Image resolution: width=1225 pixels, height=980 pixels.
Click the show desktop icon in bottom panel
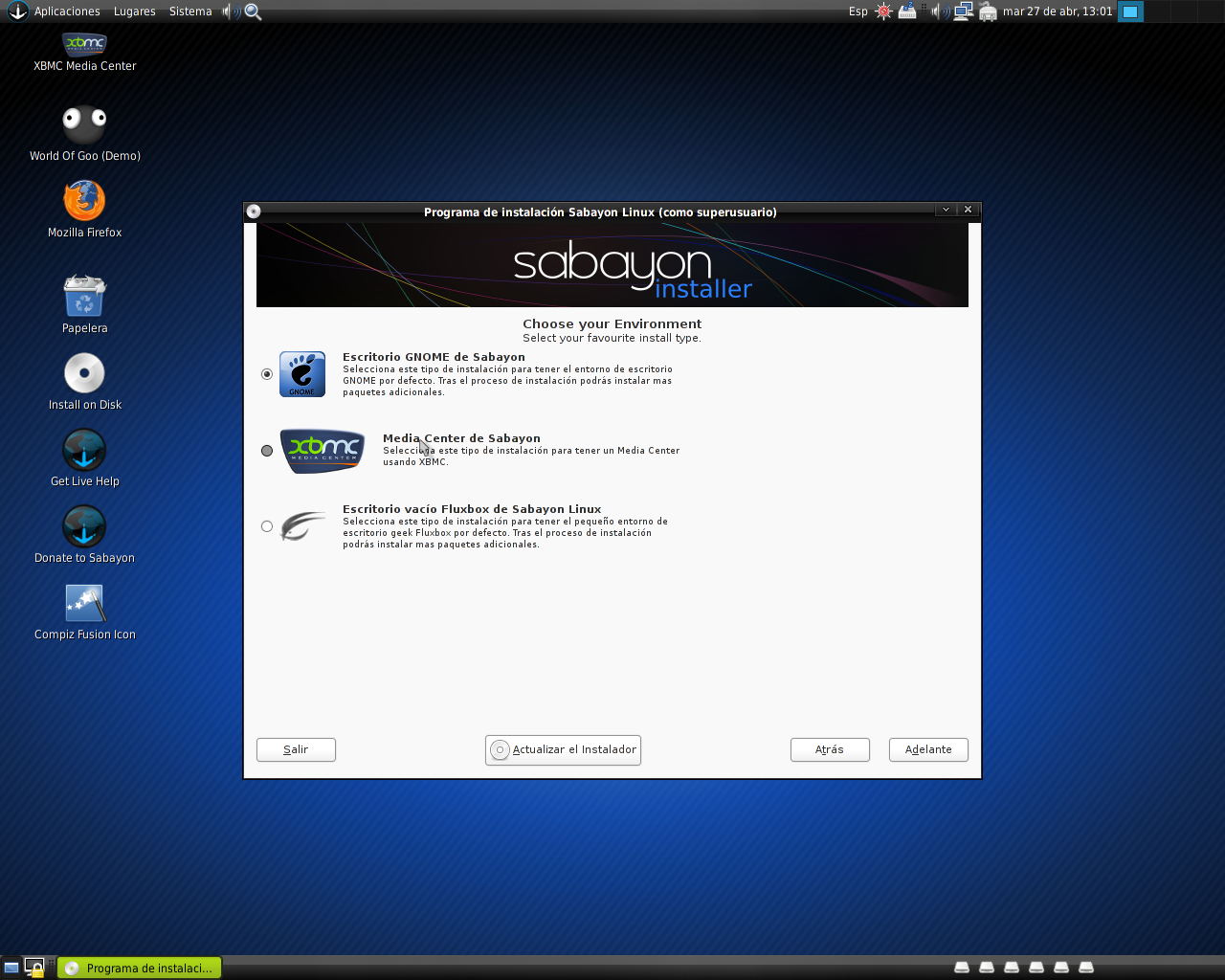click(11, 968)
